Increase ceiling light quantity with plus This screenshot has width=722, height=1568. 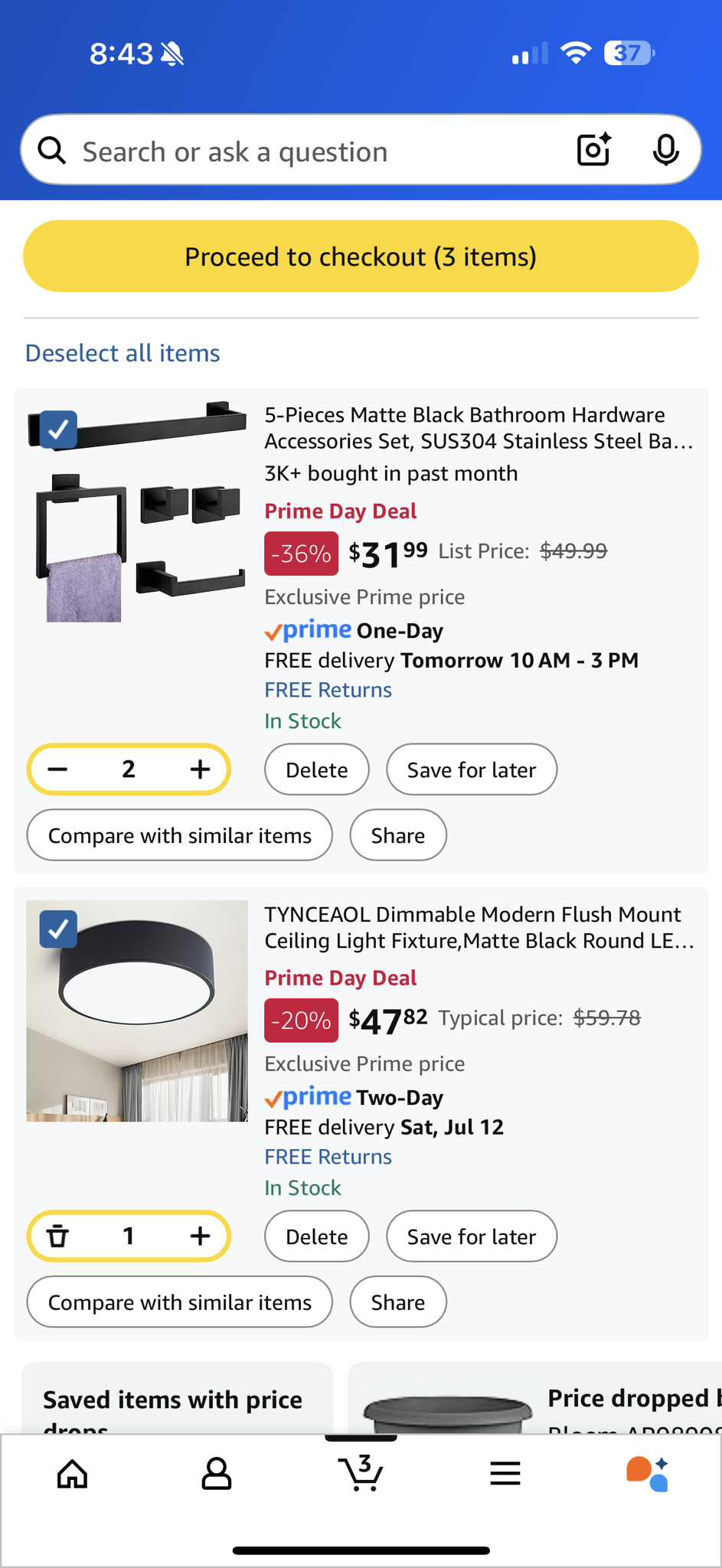200,1236
